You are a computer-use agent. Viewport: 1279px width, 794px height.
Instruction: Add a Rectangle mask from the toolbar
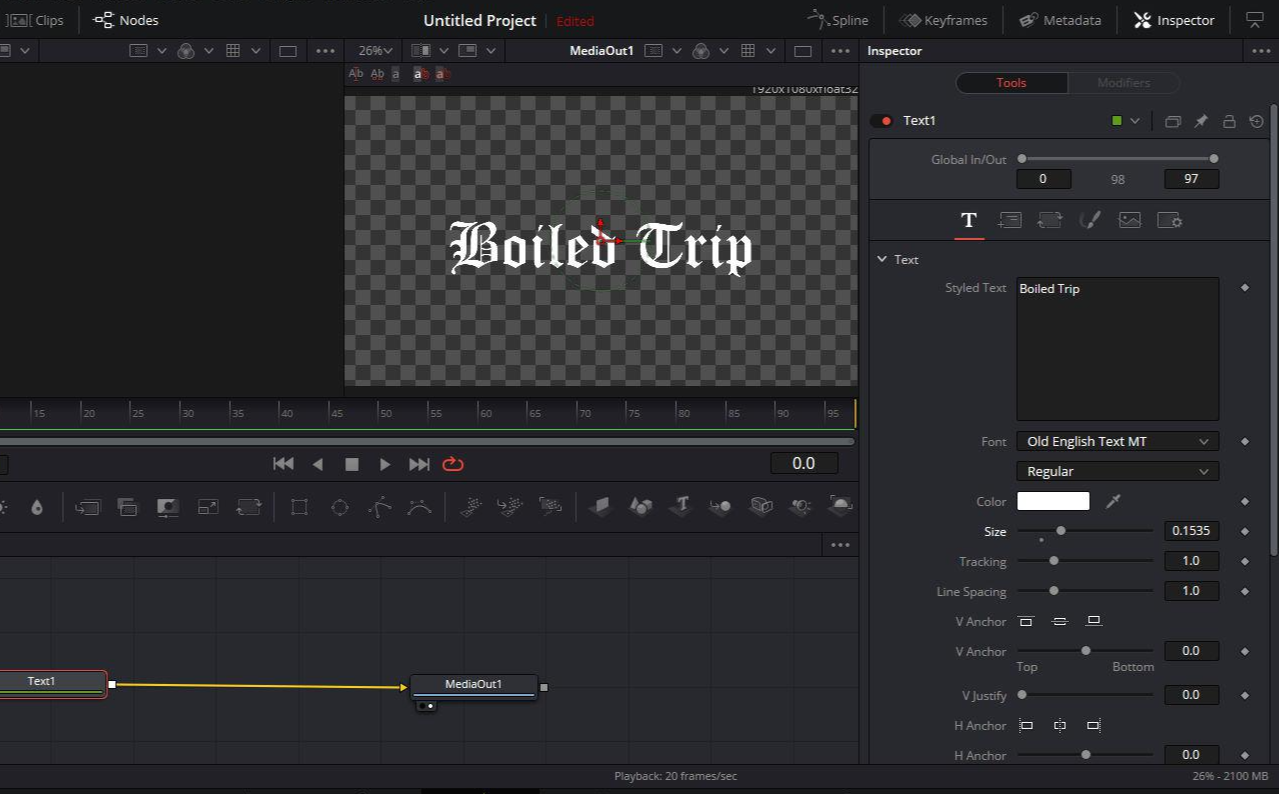tap(299, 507)
